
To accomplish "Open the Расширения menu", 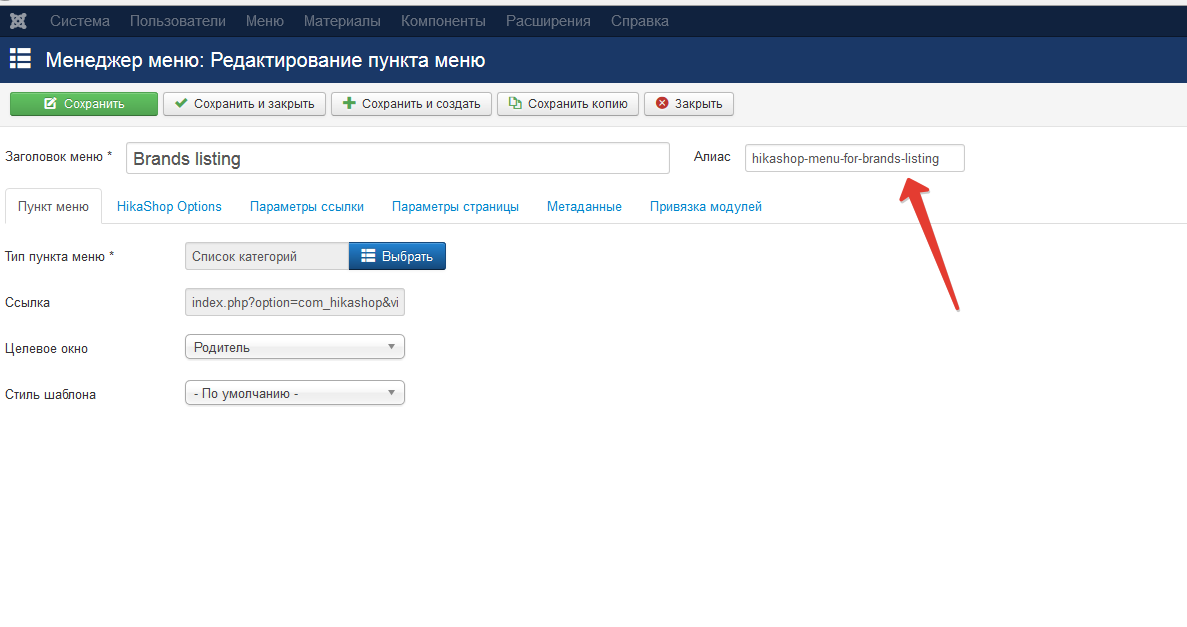I will coord(548,21).
